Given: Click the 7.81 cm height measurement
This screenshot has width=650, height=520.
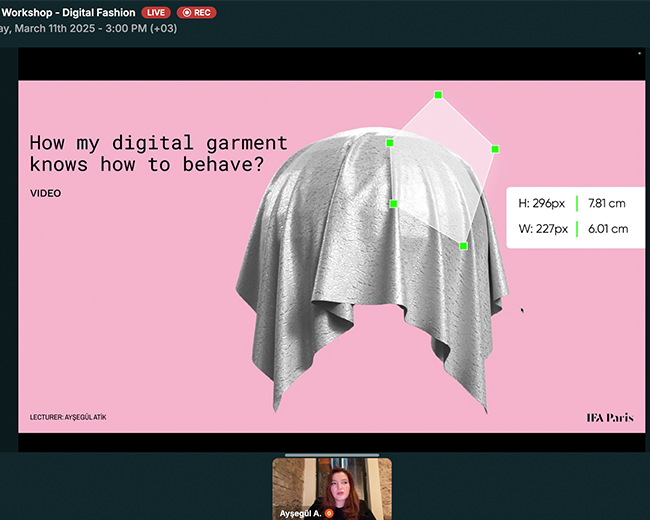Looking at the screenshot, I should 607,204.
